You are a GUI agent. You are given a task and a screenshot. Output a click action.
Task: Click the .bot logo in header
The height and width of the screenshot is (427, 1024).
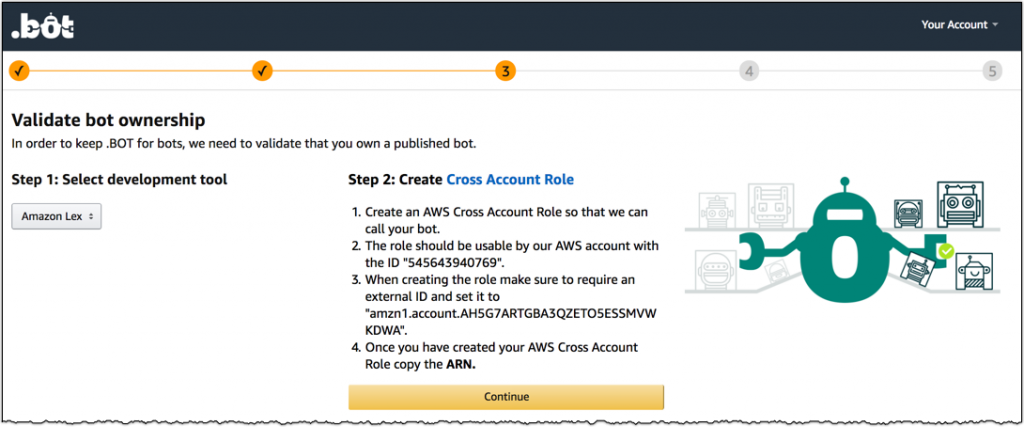click(x=43, y=26)
